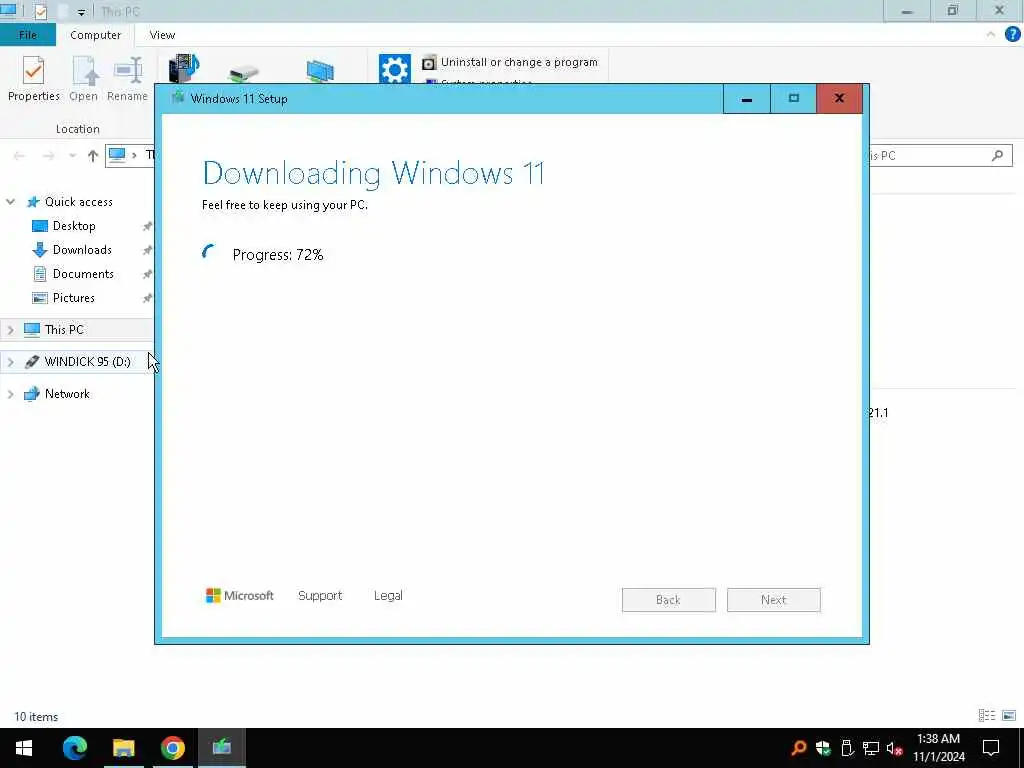Click the orange magnifier tray icon
The height and width of the screenshot is (768, 1024).
pyautogui.click(x=799, y=748)
